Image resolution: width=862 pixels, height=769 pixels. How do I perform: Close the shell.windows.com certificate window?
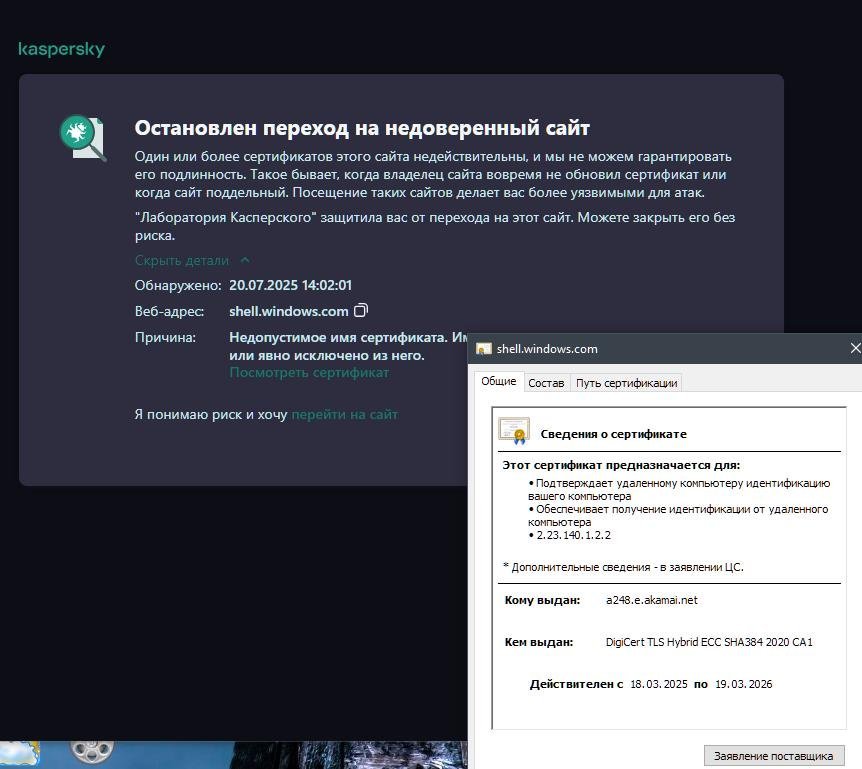855,348
